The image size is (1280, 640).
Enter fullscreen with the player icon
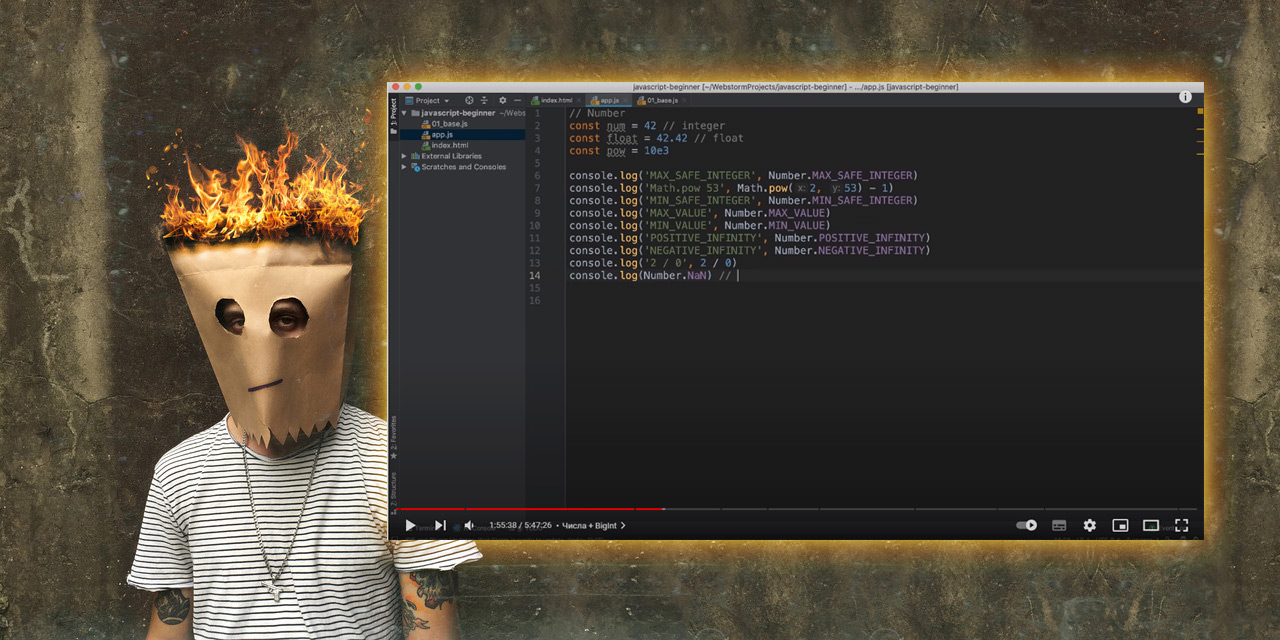point(1183,525)
